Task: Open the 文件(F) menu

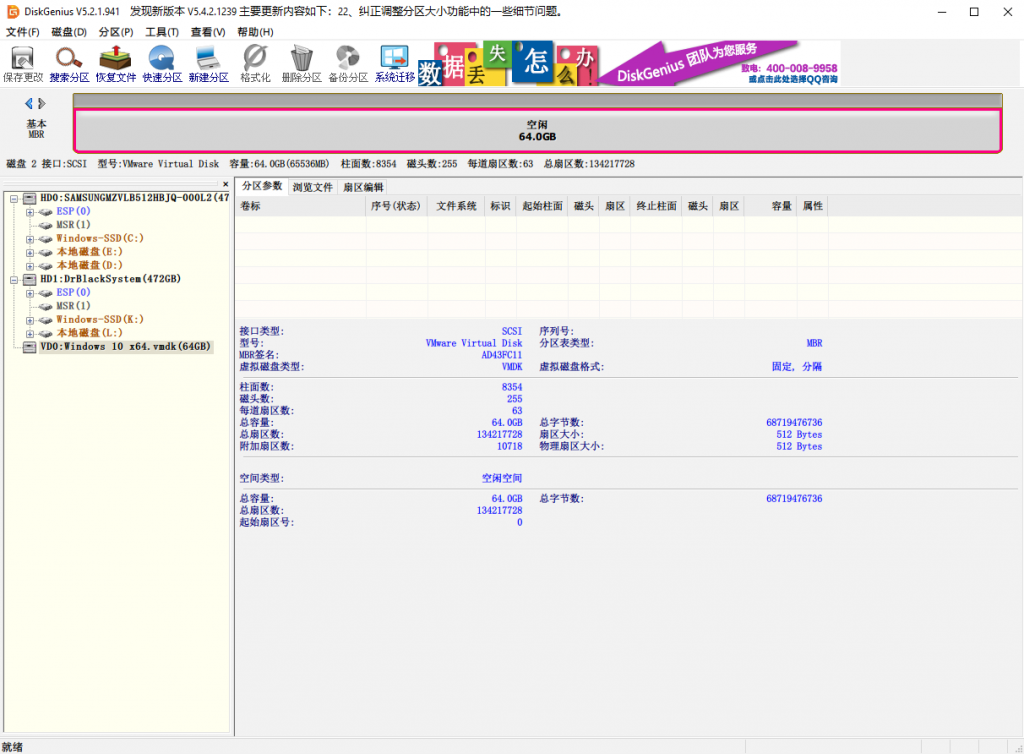Action: click(x=22, y=32)
